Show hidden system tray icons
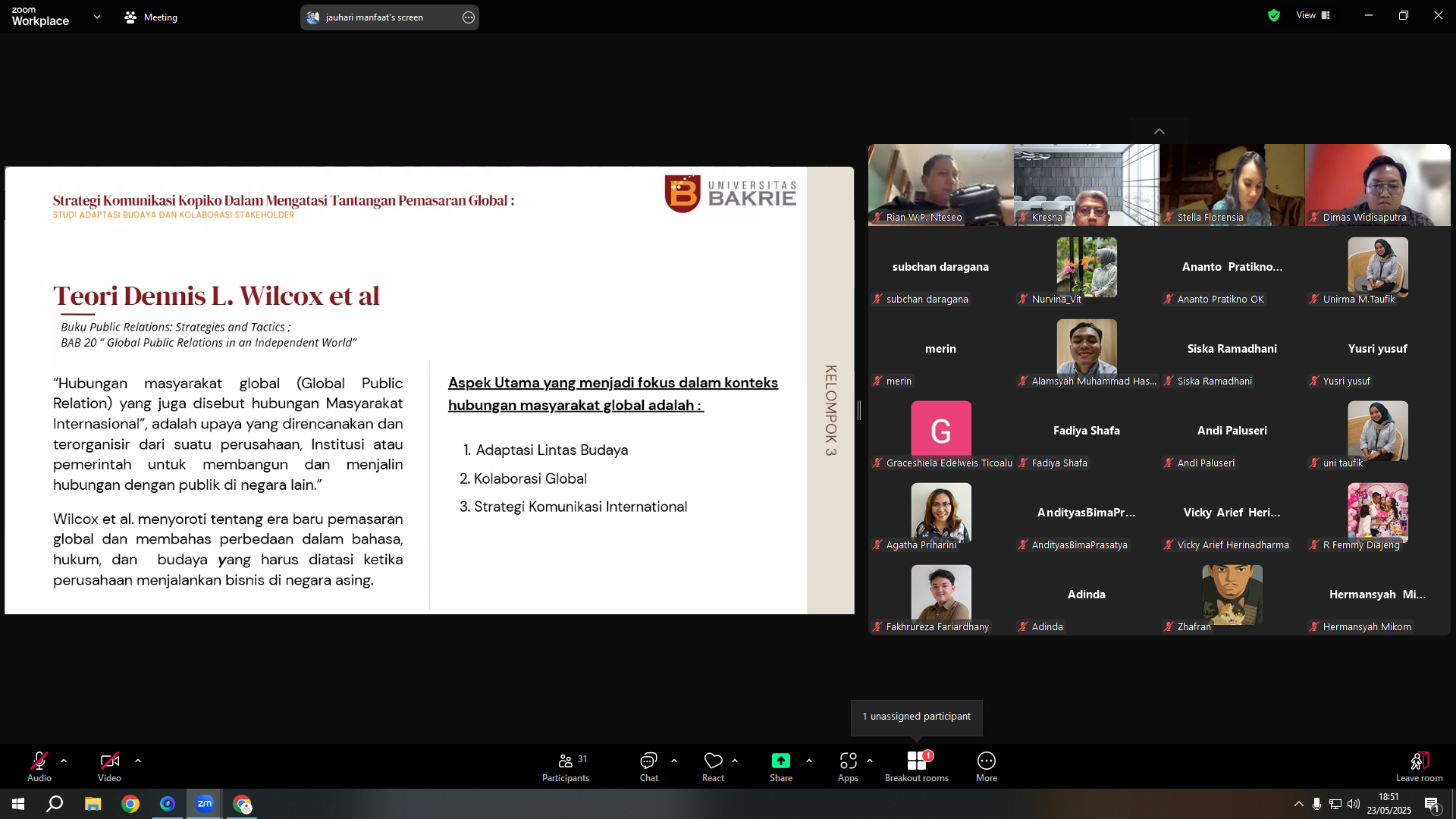1456x819 pixels. coord(1299,804)
